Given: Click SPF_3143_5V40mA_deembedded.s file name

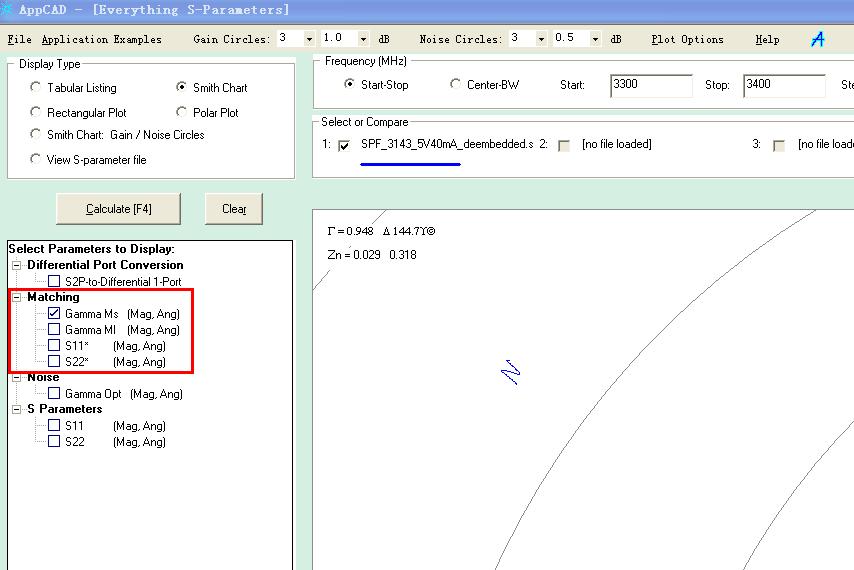Looking at the screenshot, I should (447, 144).
